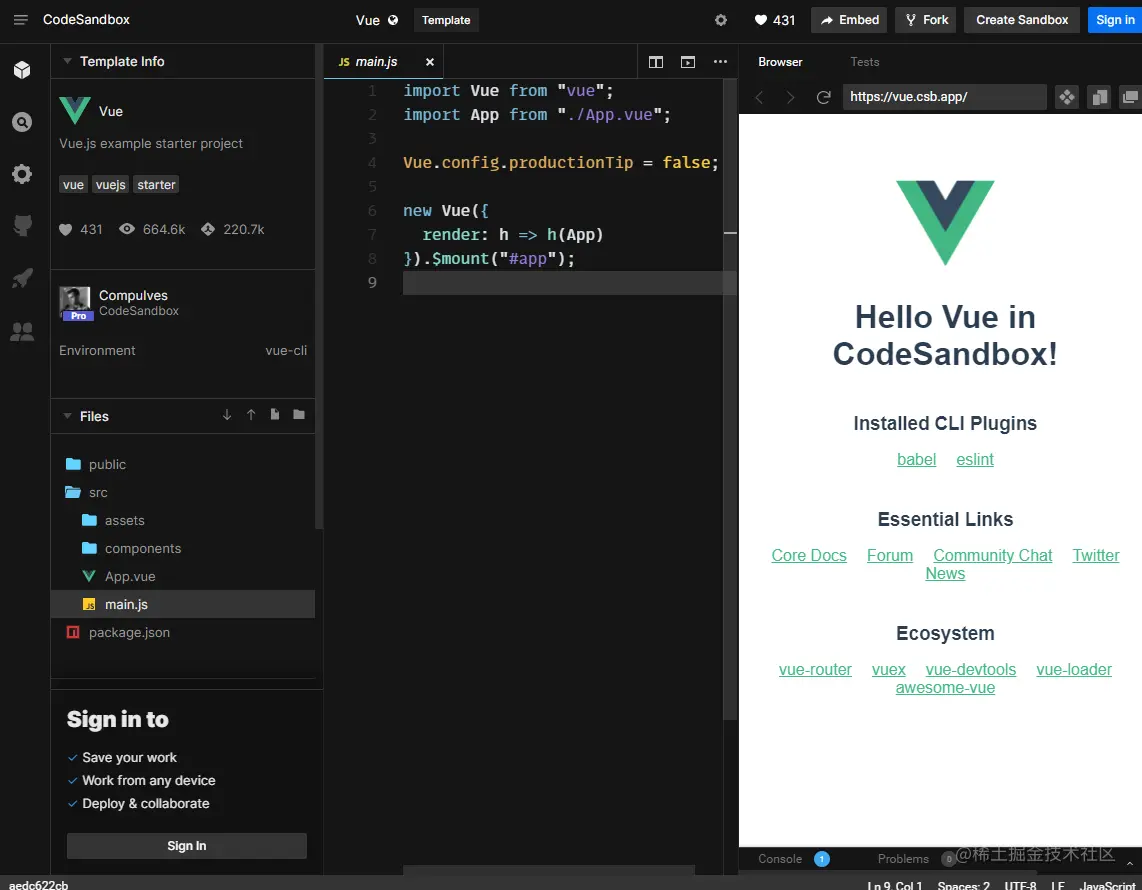Switch to the Tests tab
The image size is (1142, 890).
click(865, 62)
